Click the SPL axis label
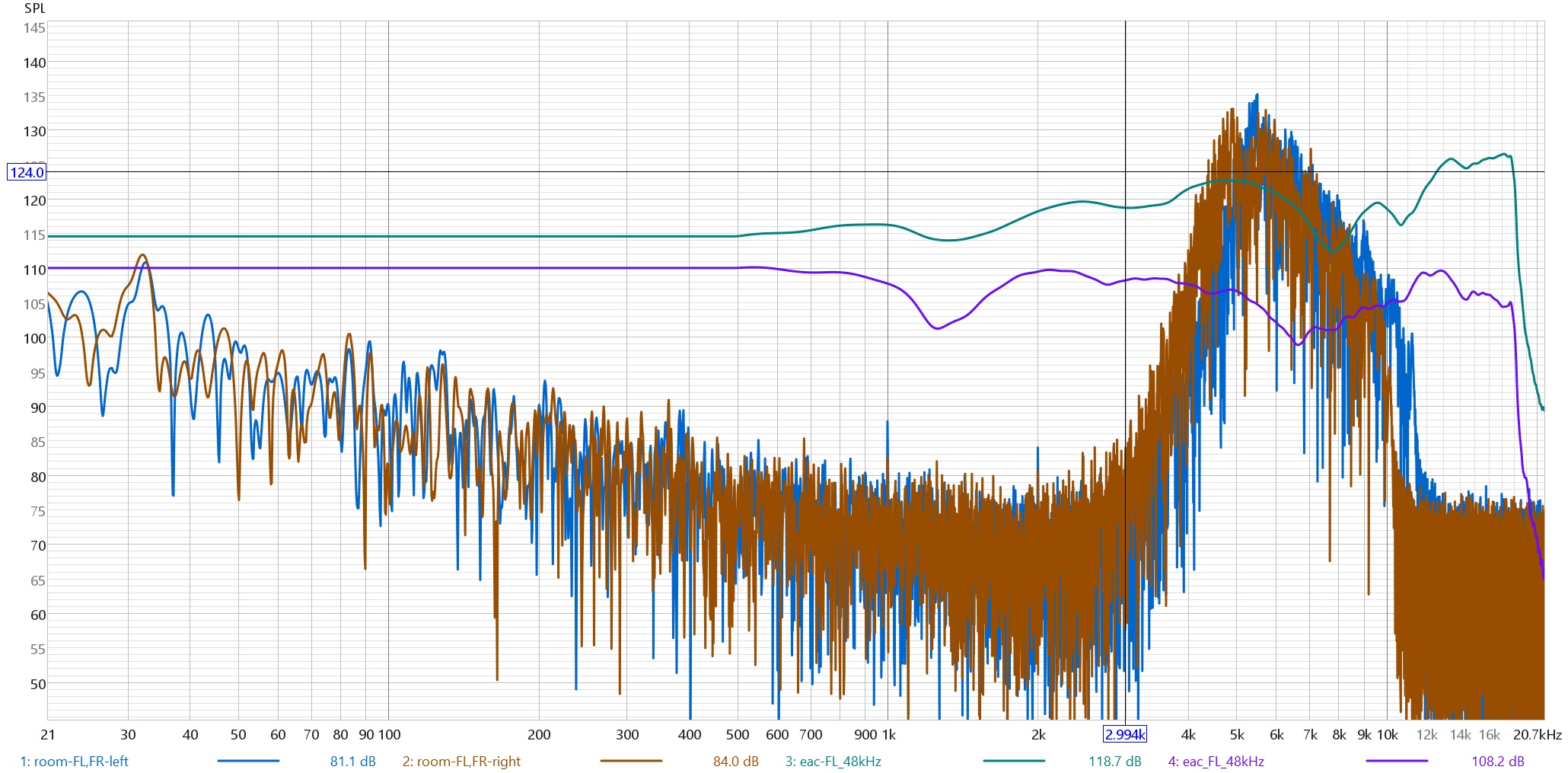The image size is (1568, 773). point(35,8)
